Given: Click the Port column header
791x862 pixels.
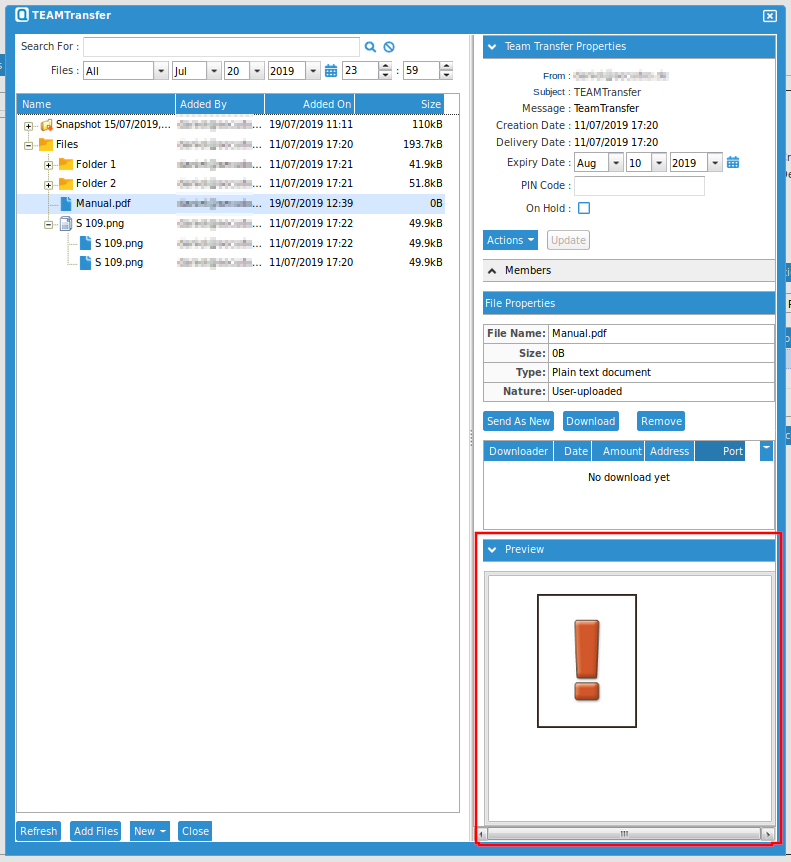Looking at the screenshot, I should [x=720, y=451].
